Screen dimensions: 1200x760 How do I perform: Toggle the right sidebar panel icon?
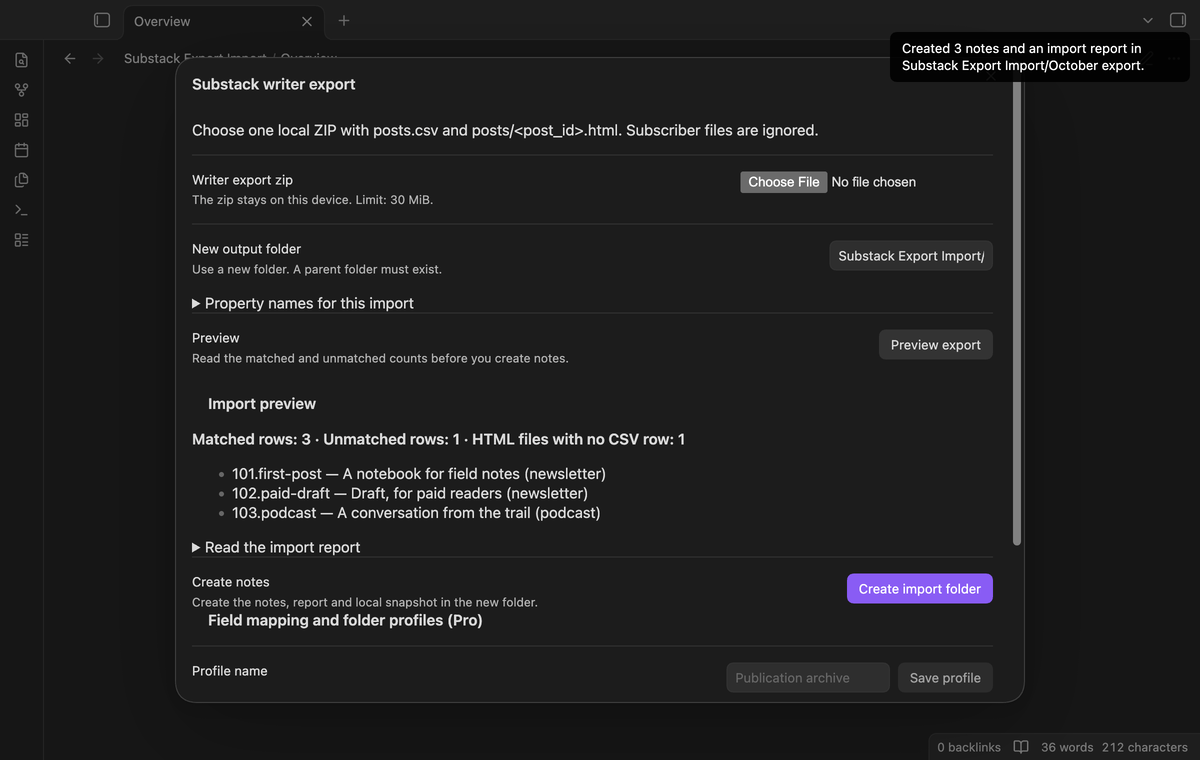[x=1177, y=20]
